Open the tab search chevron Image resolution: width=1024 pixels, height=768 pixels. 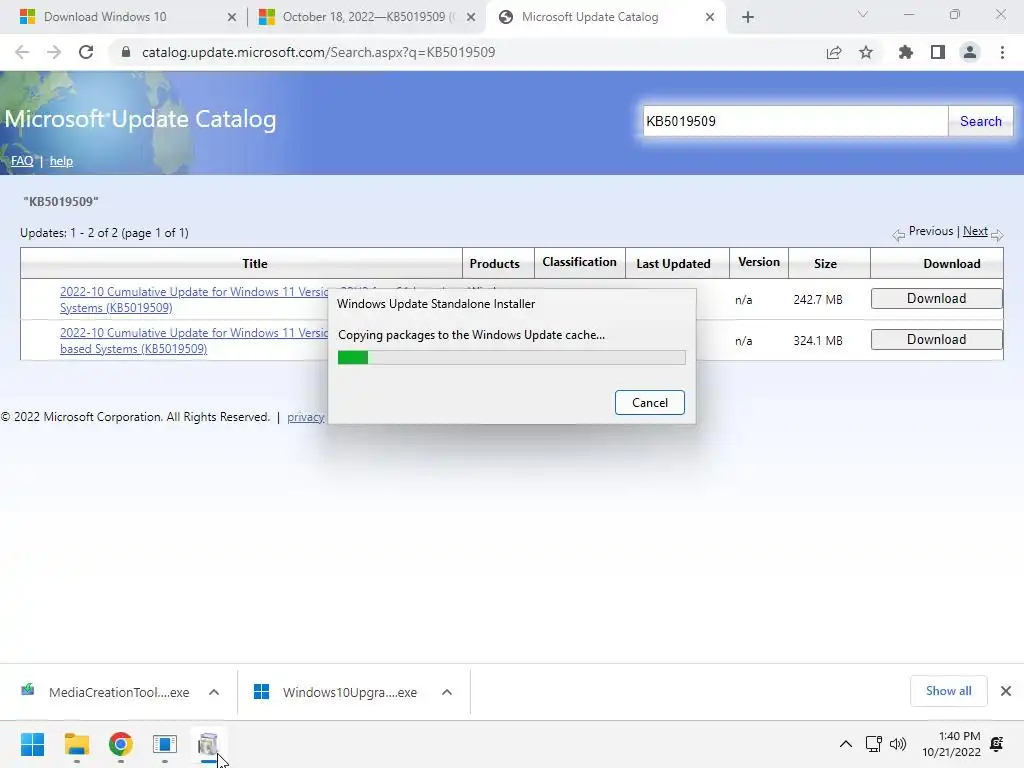pyautogui.click(x=863, y=14)
